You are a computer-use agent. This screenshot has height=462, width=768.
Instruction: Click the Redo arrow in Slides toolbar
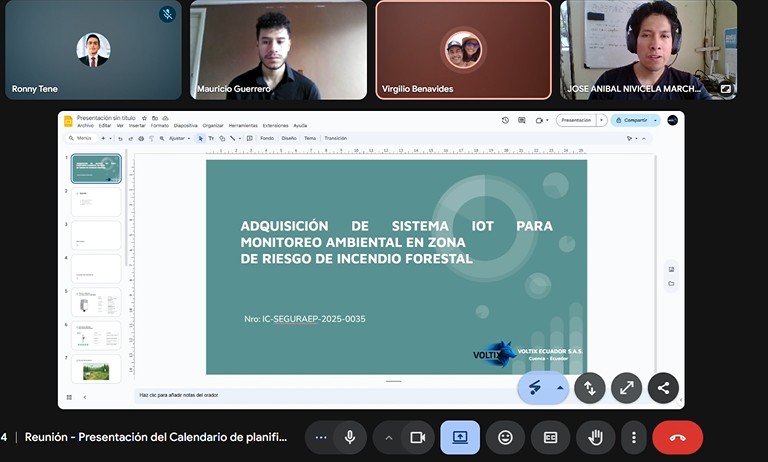click(x=131, y=139)
